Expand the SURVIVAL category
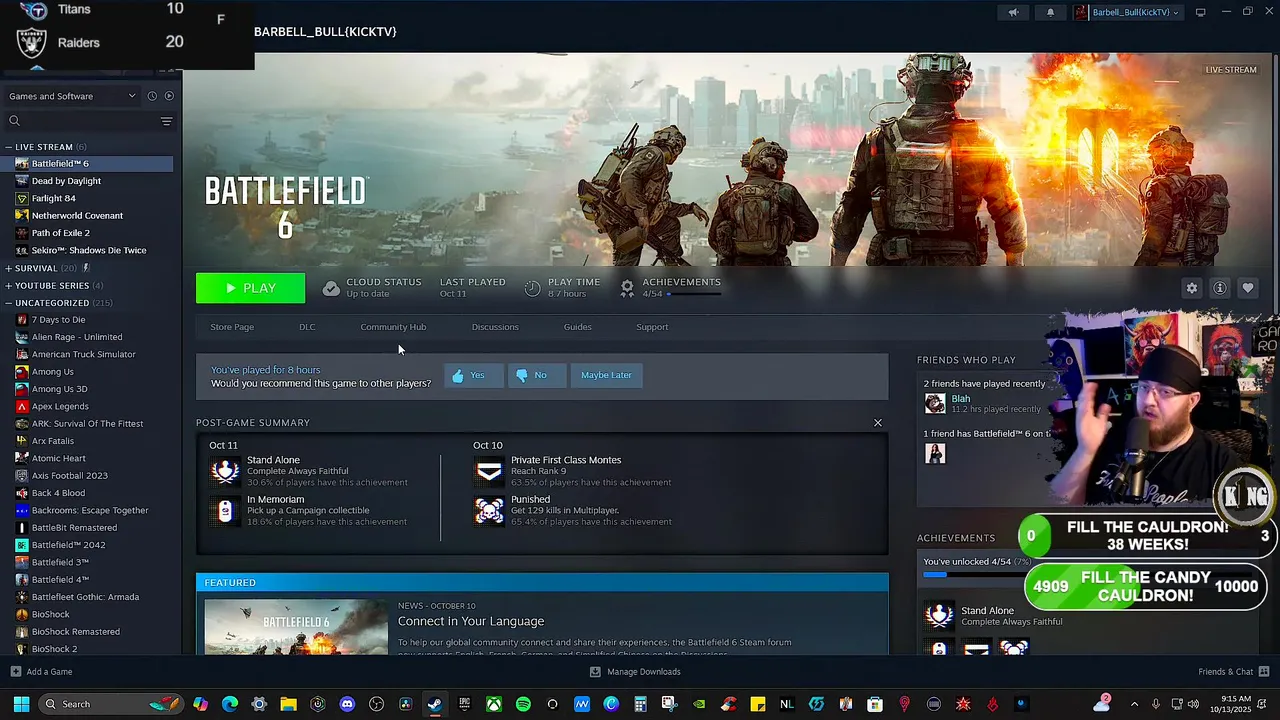 (x=8, y=268)
